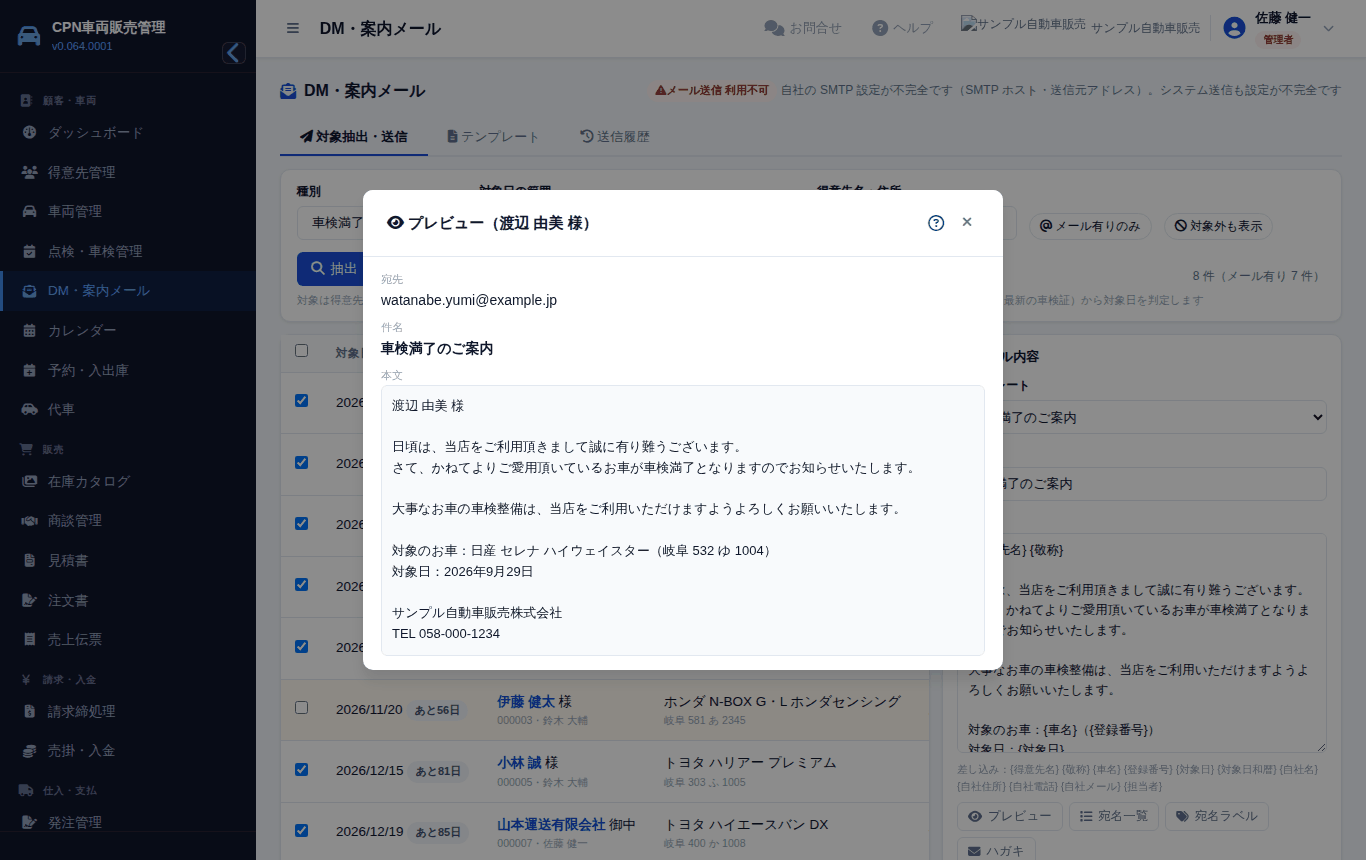Open 請求締処理 sidebar item

point(128,711)
